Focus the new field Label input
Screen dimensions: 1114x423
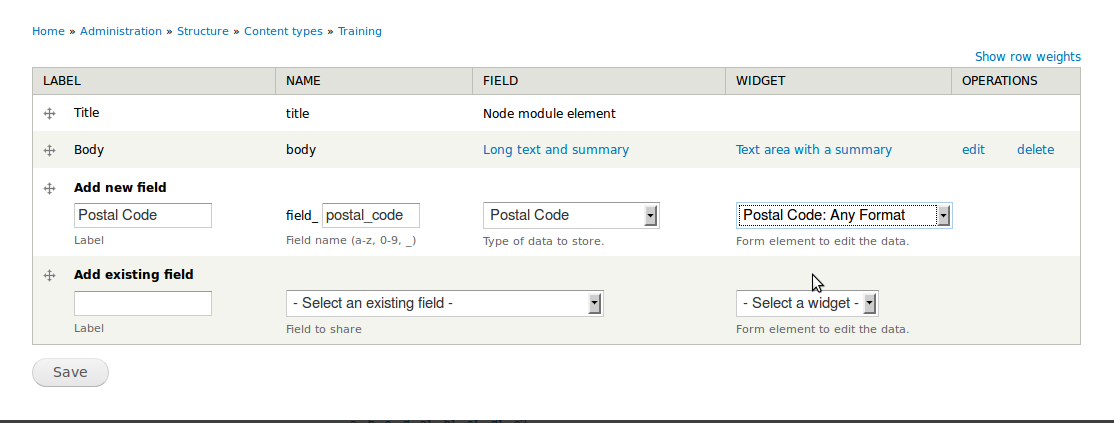143,215
